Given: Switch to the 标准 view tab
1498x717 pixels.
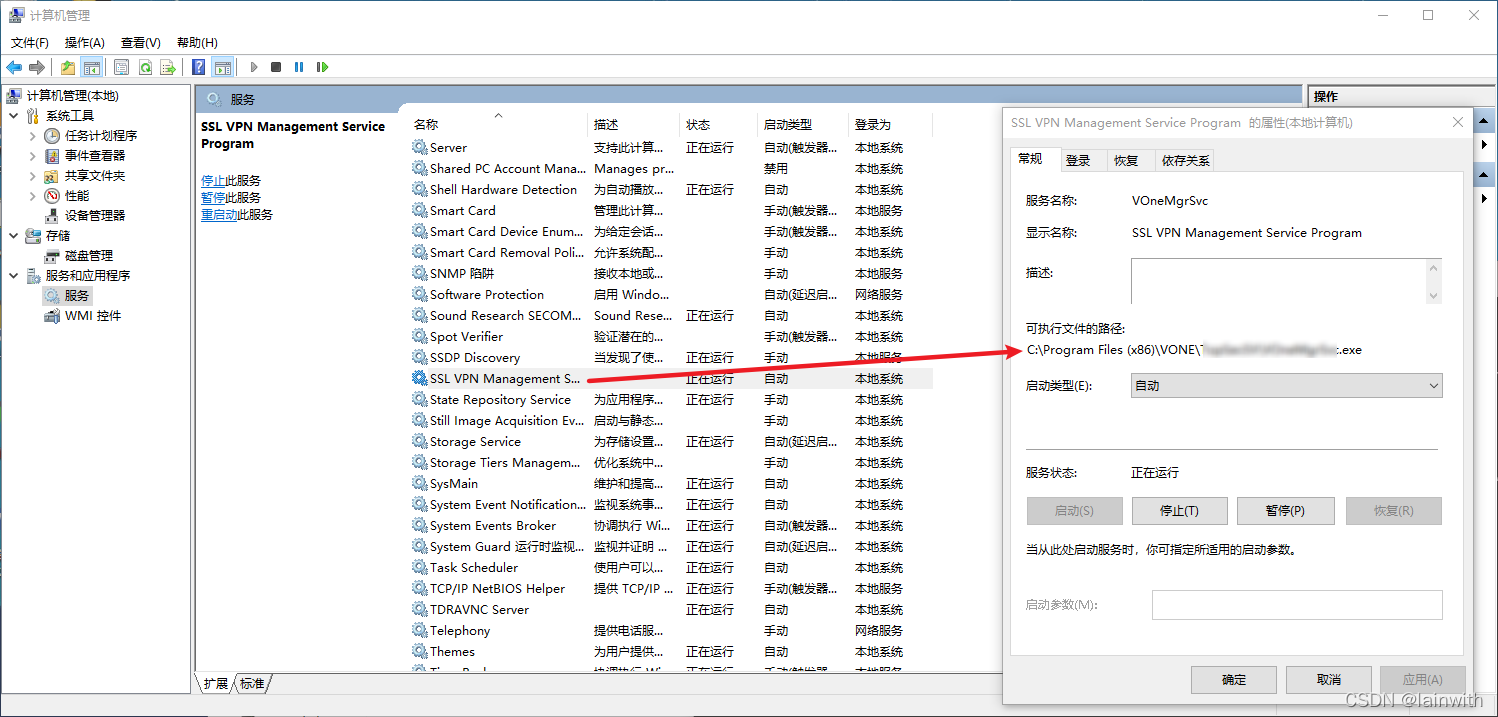Looking at the screenshot, I should point(252,684).
